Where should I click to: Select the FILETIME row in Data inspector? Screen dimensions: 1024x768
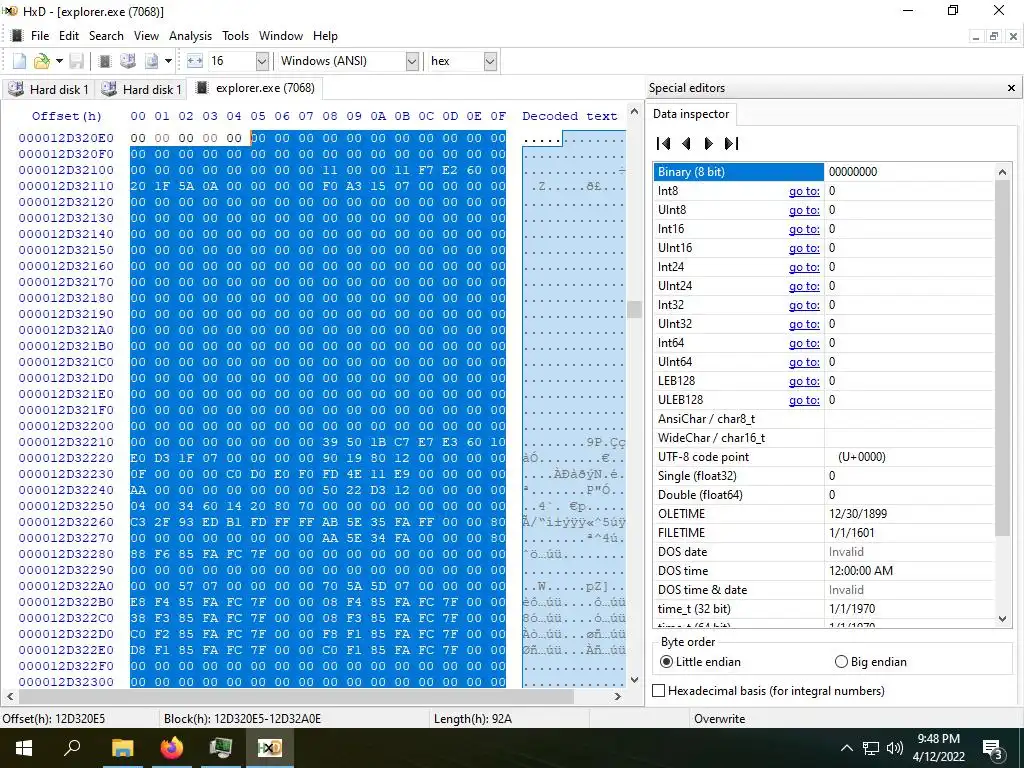[824, 533]
